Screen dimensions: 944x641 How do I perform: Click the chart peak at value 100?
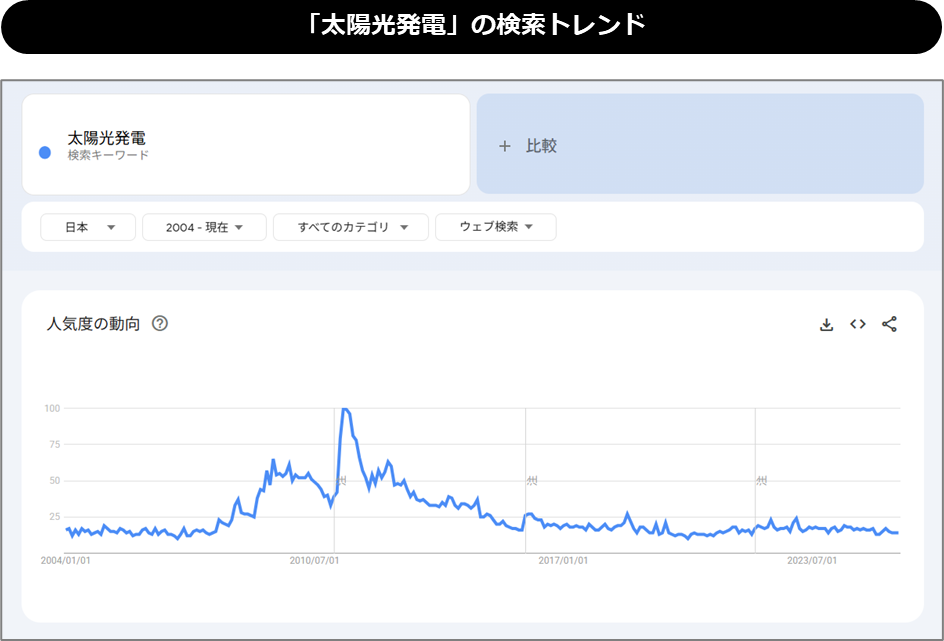(345, 409)
